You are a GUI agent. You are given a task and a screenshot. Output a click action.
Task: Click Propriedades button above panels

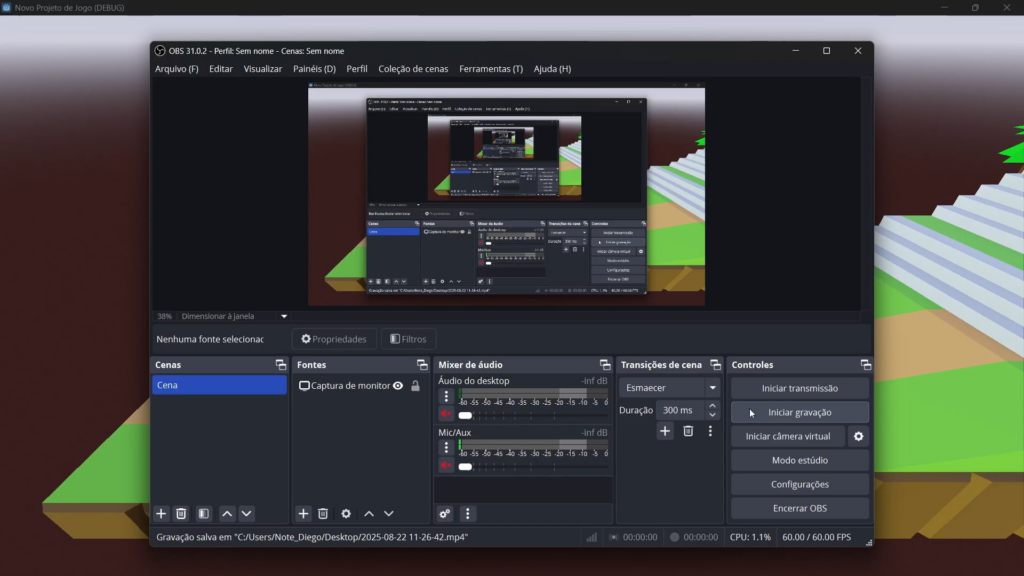click(334, 339)
